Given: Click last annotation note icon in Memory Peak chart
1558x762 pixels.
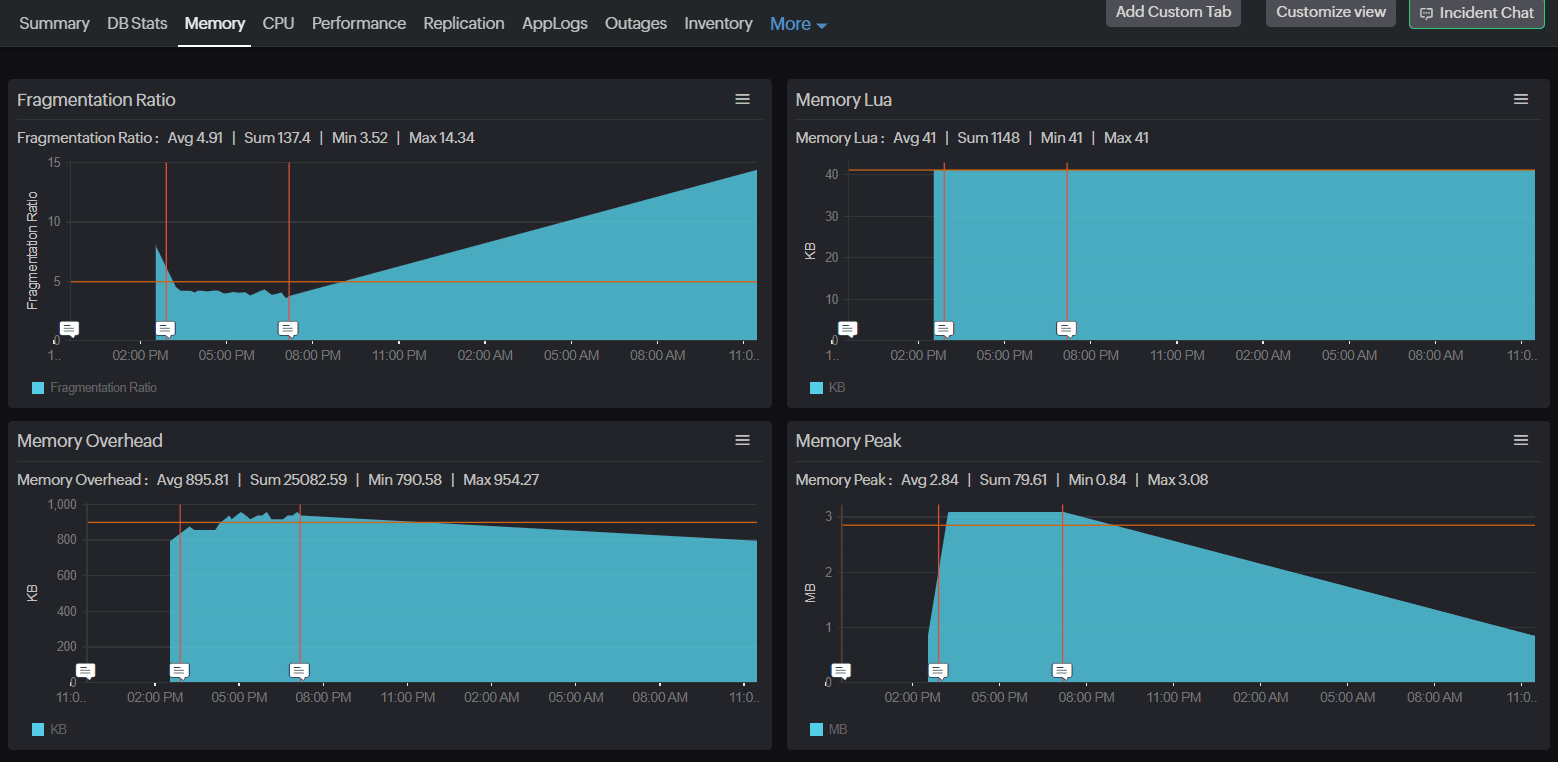Looking at the screenshot, I should (1062, 670).
